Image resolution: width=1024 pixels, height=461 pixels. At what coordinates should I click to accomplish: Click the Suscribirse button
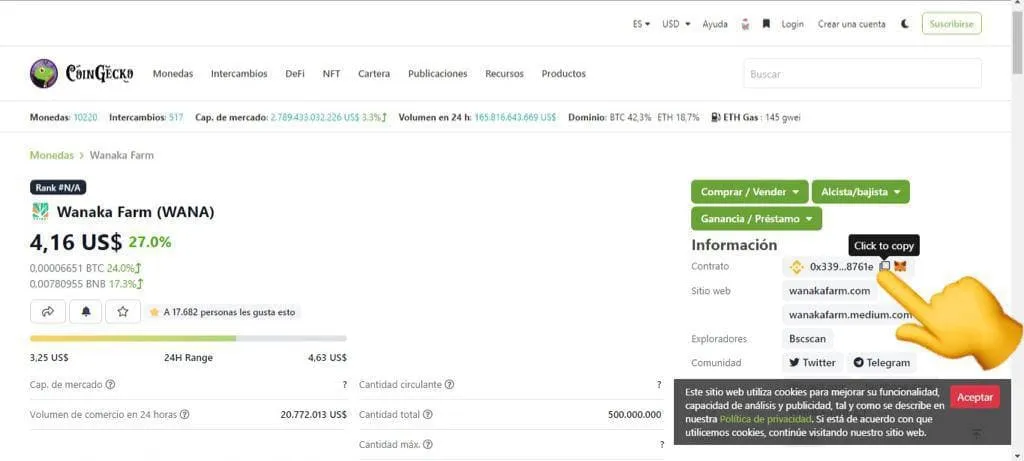[952, 24]
